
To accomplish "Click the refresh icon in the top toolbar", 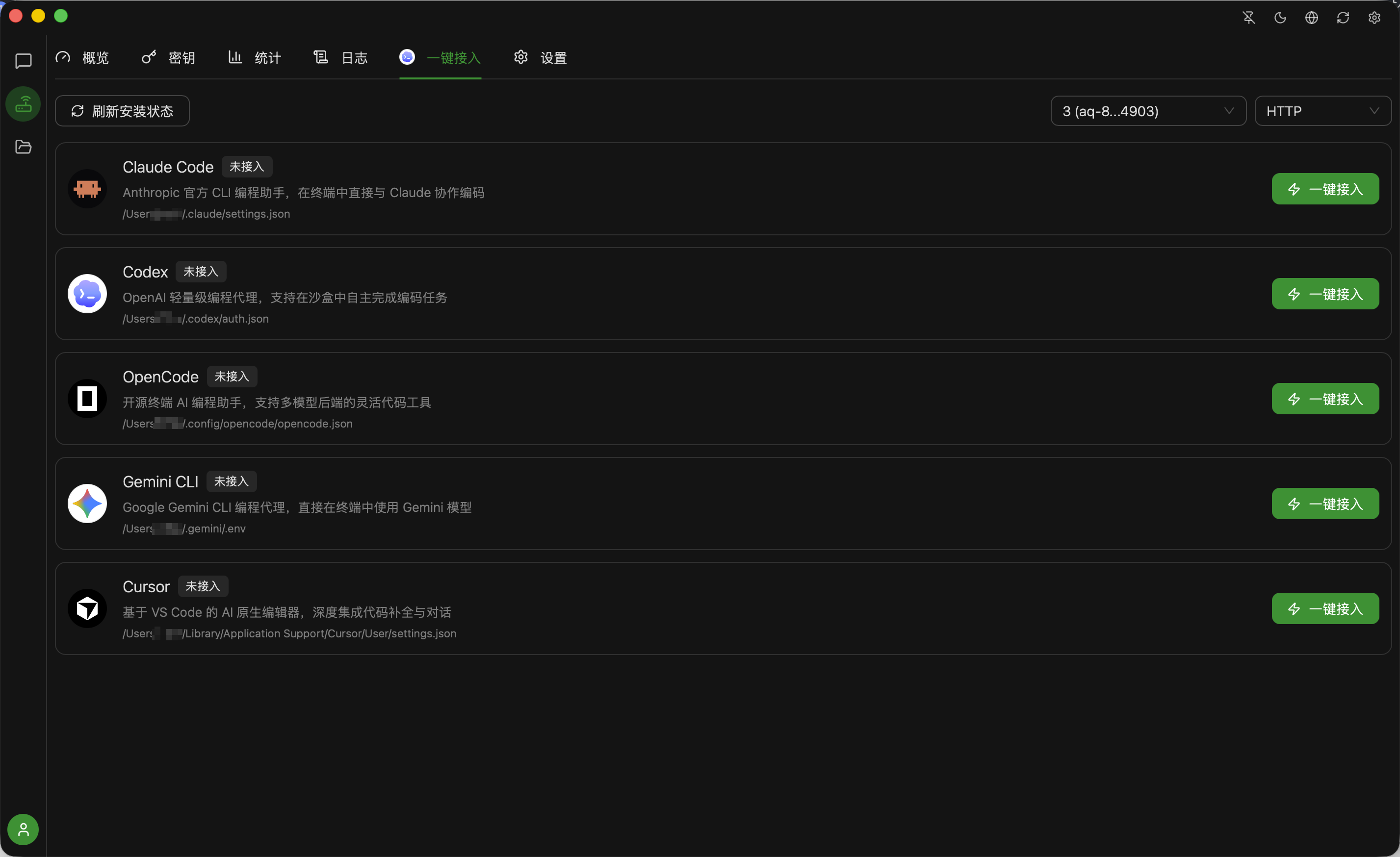I will (1343, 18).
